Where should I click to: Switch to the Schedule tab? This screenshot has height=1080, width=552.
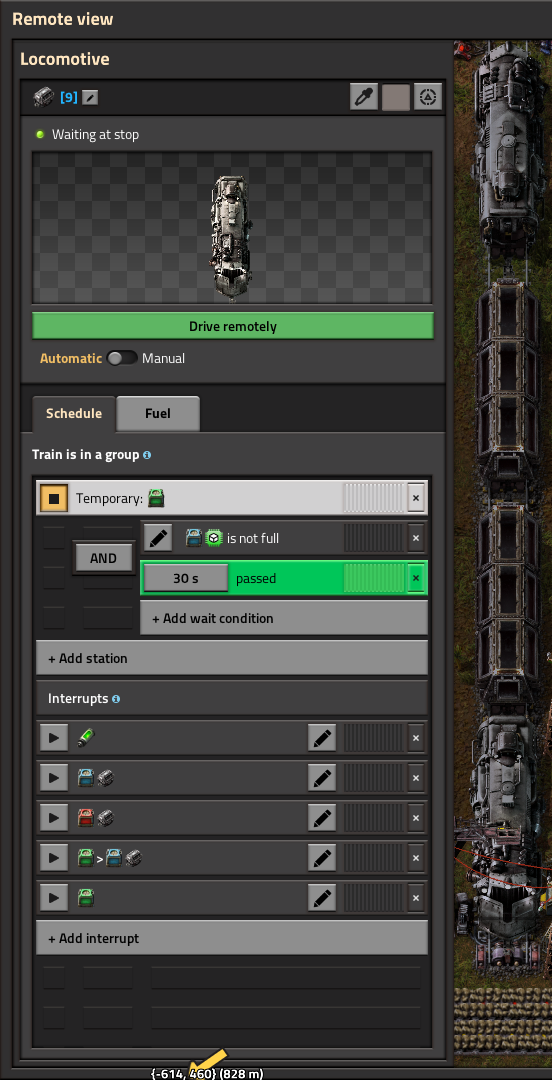[x=74, y=413]
